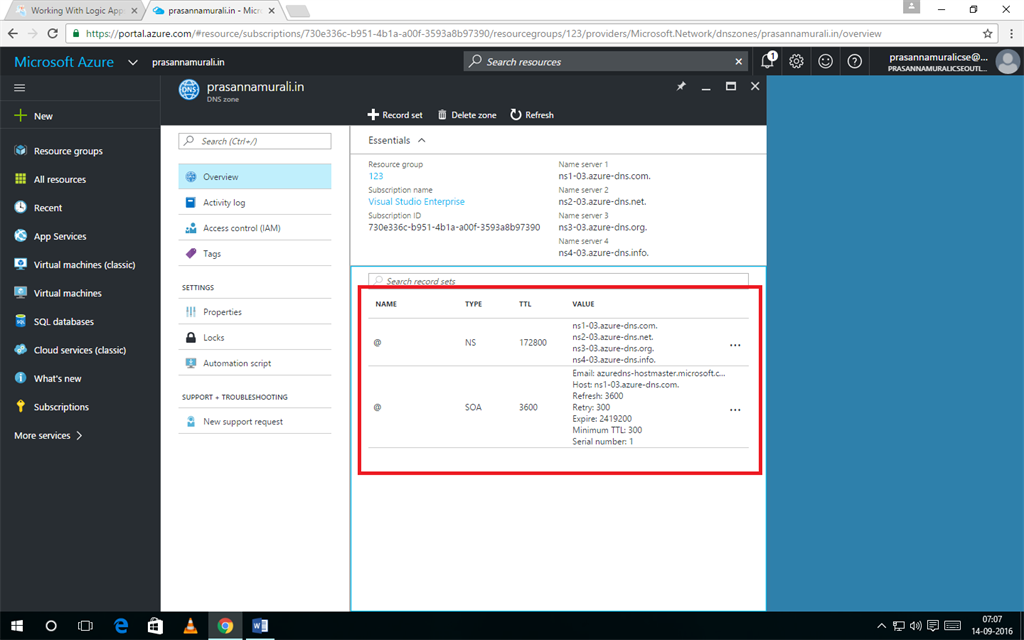Open Visual Studio Enterprise subscription link
This screenshot has width=1024, height=640.
pyautogui.click(x=417, y=202)
